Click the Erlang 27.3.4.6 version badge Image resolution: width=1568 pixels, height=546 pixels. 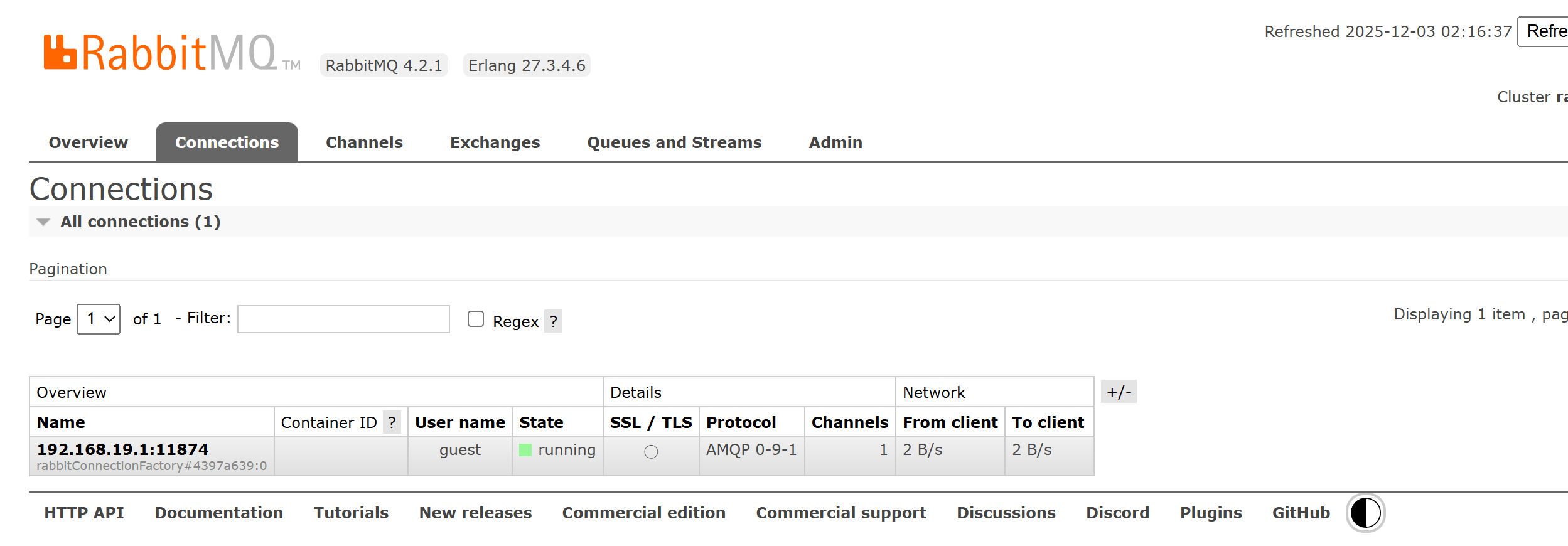[527, 65]
